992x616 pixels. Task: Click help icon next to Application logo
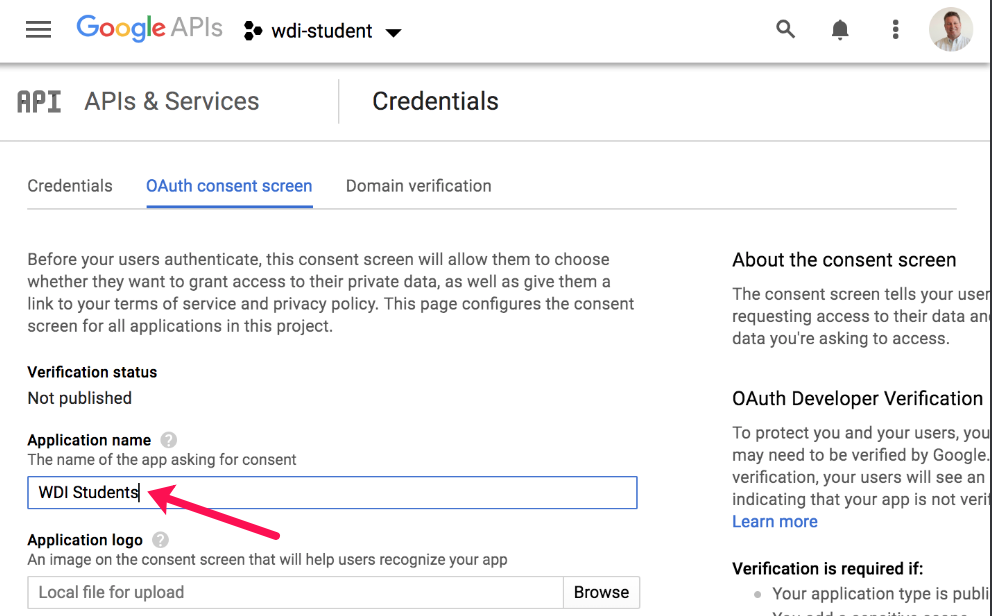coord(160,540)
